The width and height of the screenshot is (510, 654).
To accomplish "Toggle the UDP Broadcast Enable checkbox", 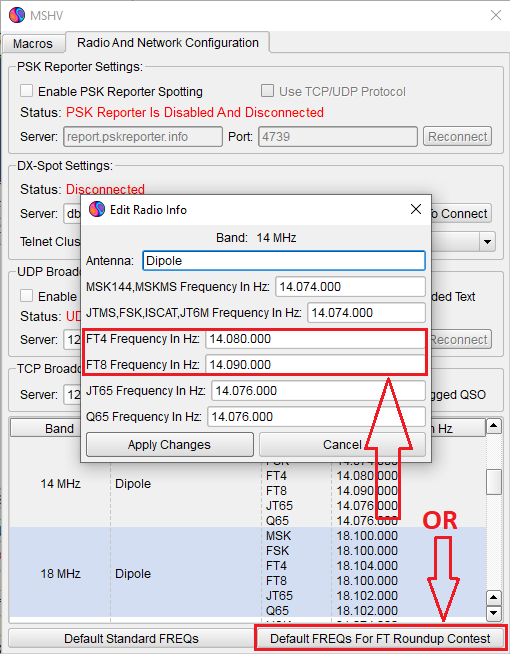I will [27, 296].
